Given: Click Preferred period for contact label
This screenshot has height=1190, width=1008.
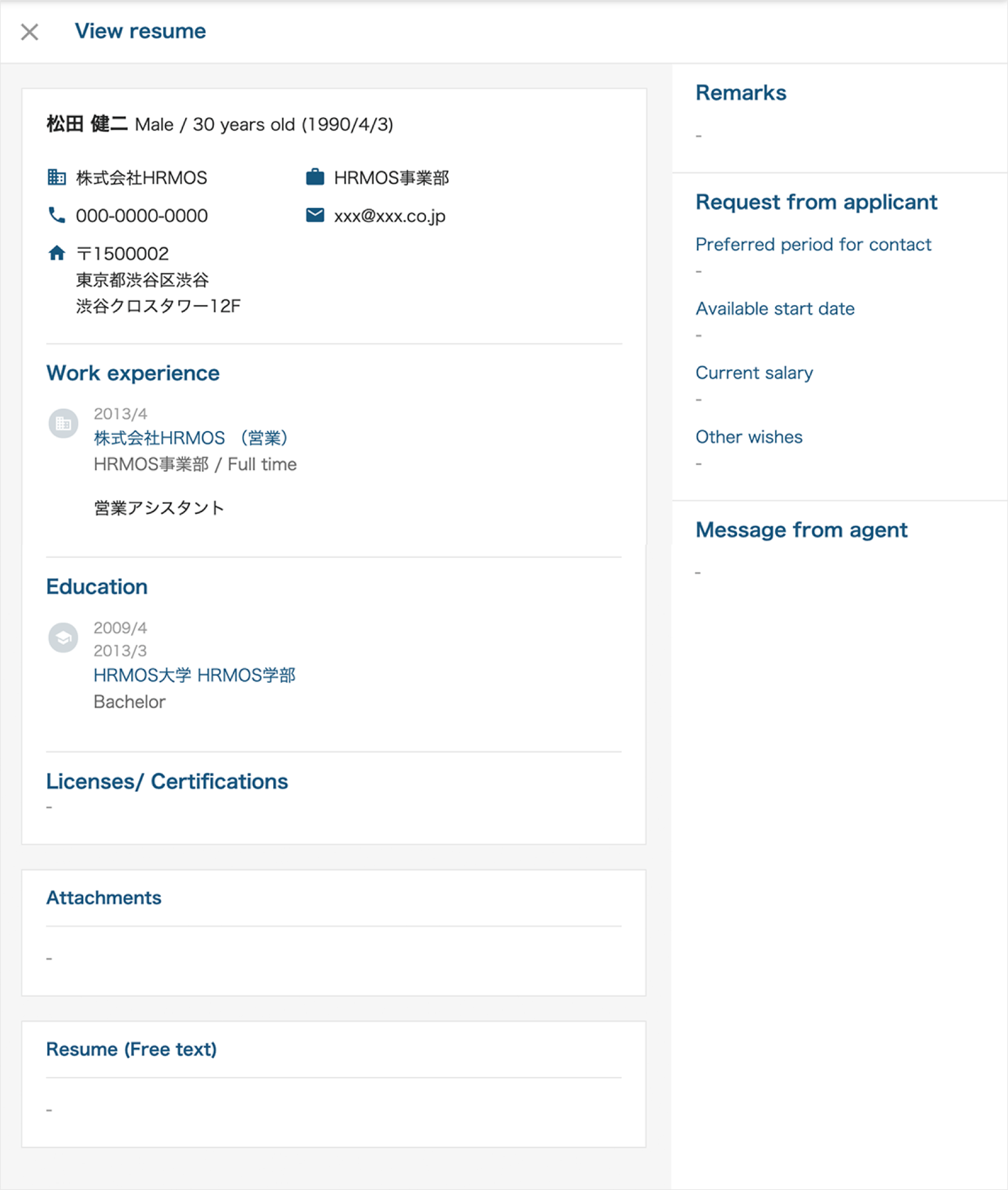Looking at the screenshot, I should 813,245.
